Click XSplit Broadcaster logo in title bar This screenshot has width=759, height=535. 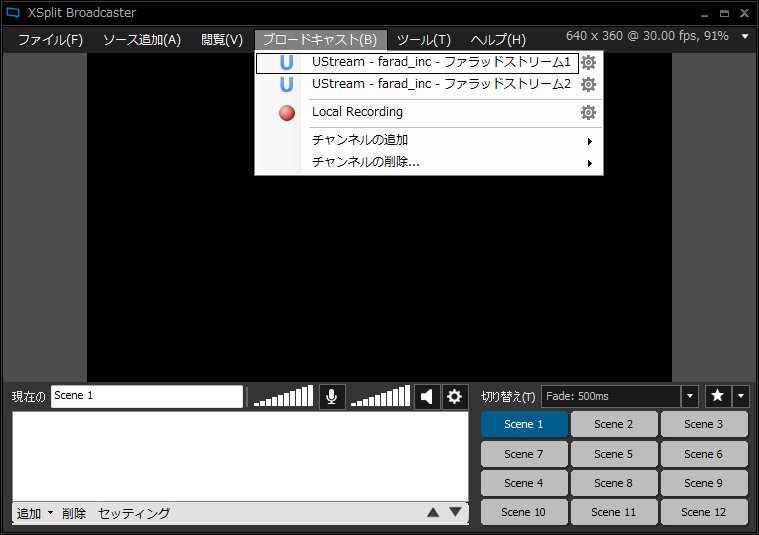(x=13, y=13)
